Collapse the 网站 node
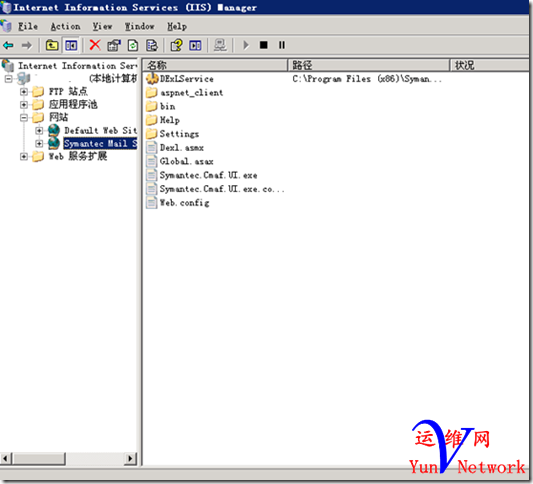Image resolution: width=533 pixels, height=484 pixels. pos(24,118)
